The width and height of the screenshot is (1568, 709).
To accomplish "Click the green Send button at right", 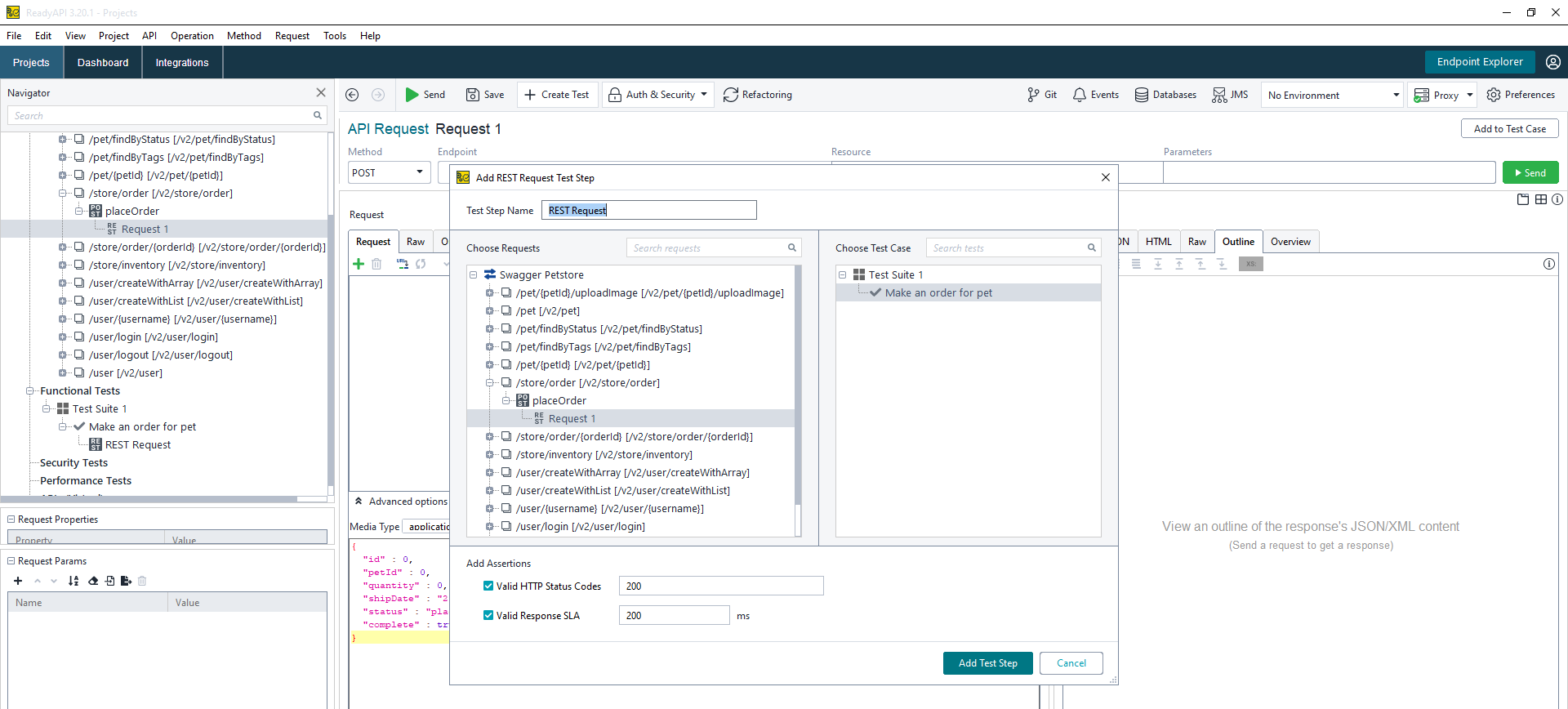I will (x=1530, y=172).
